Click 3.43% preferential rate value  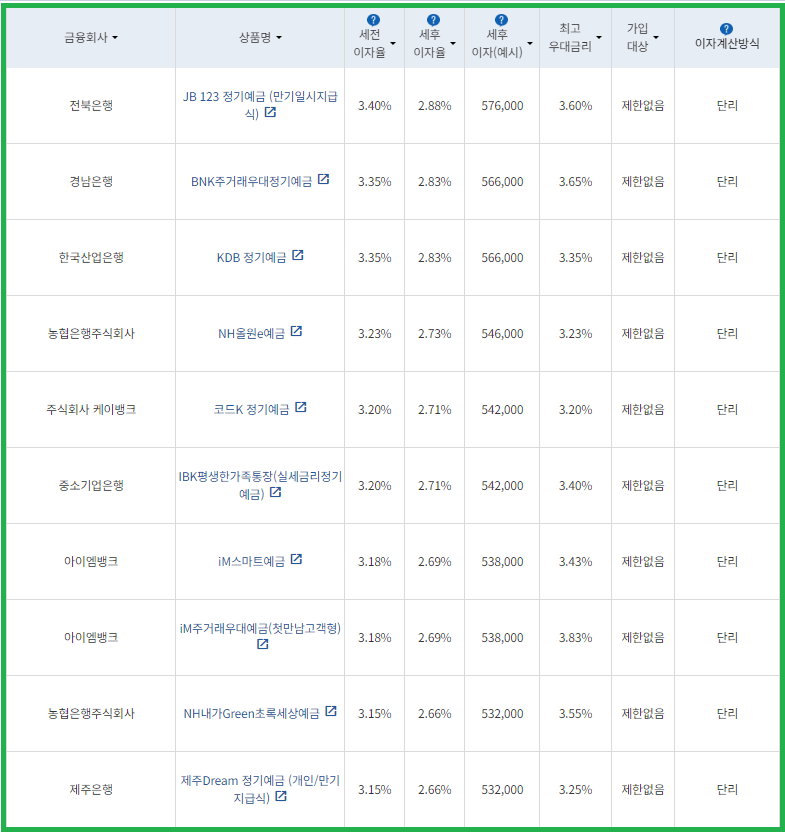coord(575,562)
